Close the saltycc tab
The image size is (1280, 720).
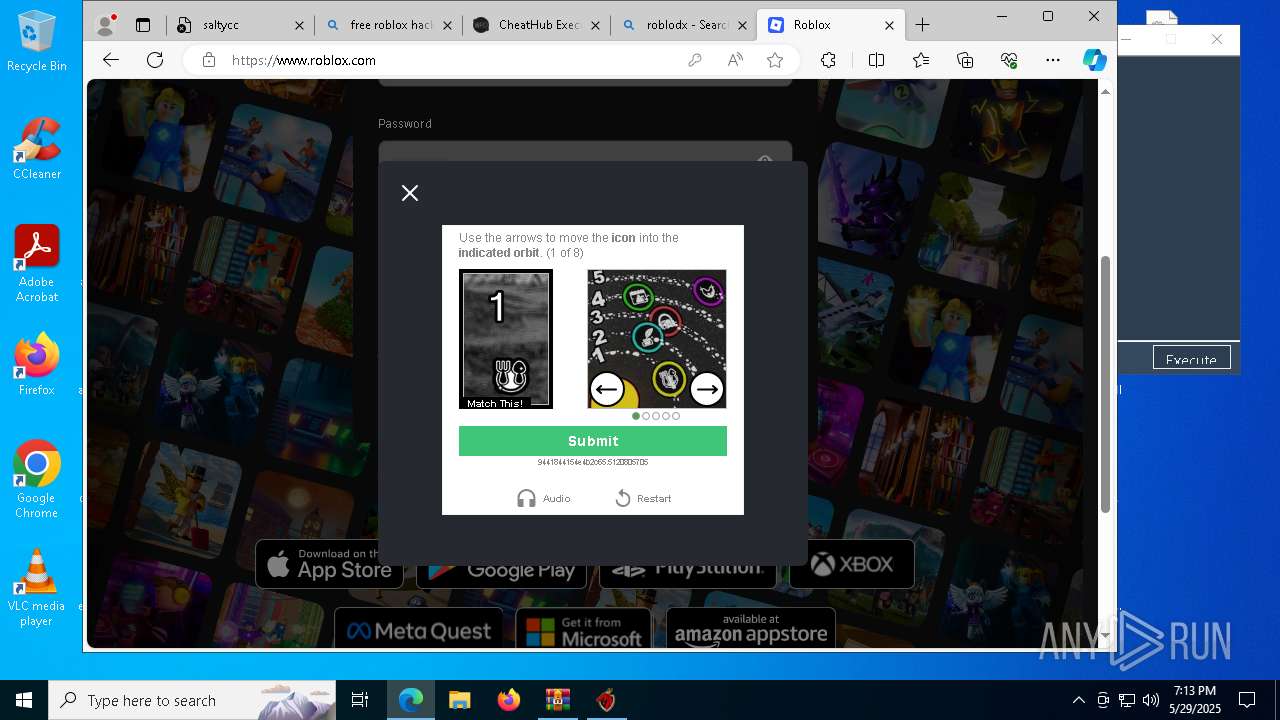pyautogui.click(x=297, y=25)
